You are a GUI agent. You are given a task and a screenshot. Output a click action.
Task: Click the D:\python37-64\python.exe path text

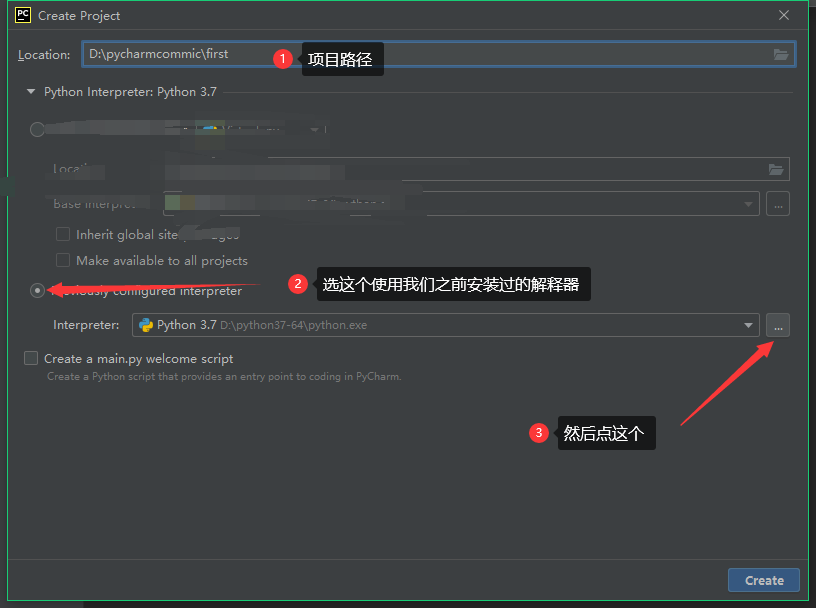[x=294, y=325]
